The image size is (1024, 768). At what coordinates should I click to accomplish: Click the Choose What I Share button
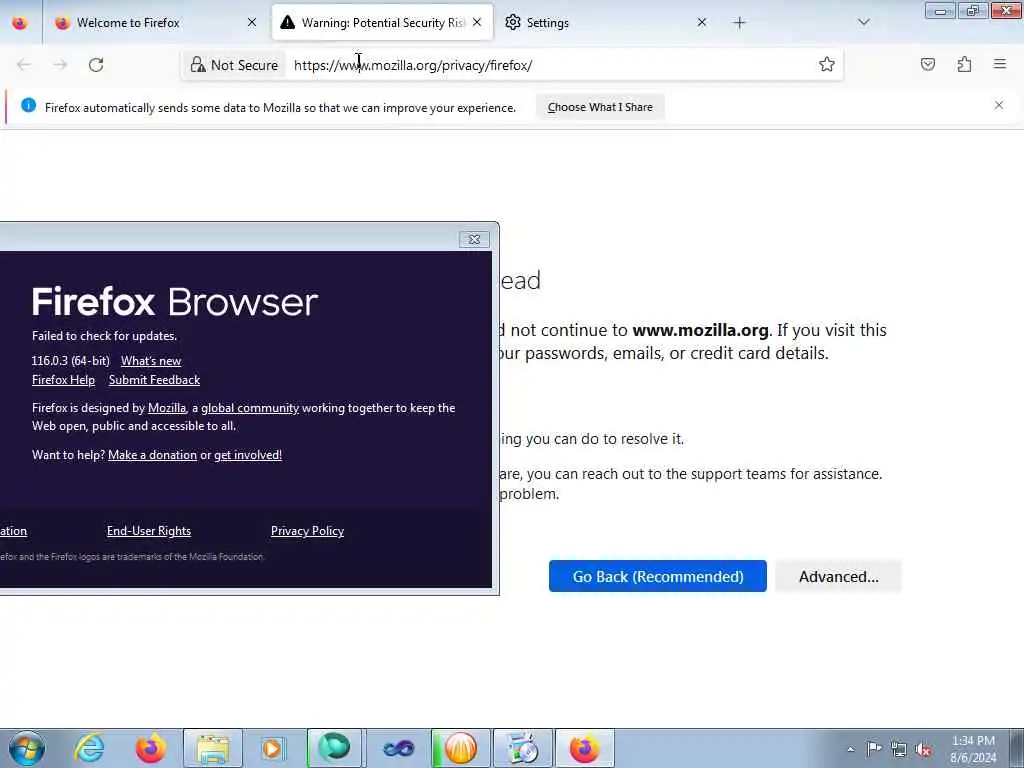pos(600,107)
